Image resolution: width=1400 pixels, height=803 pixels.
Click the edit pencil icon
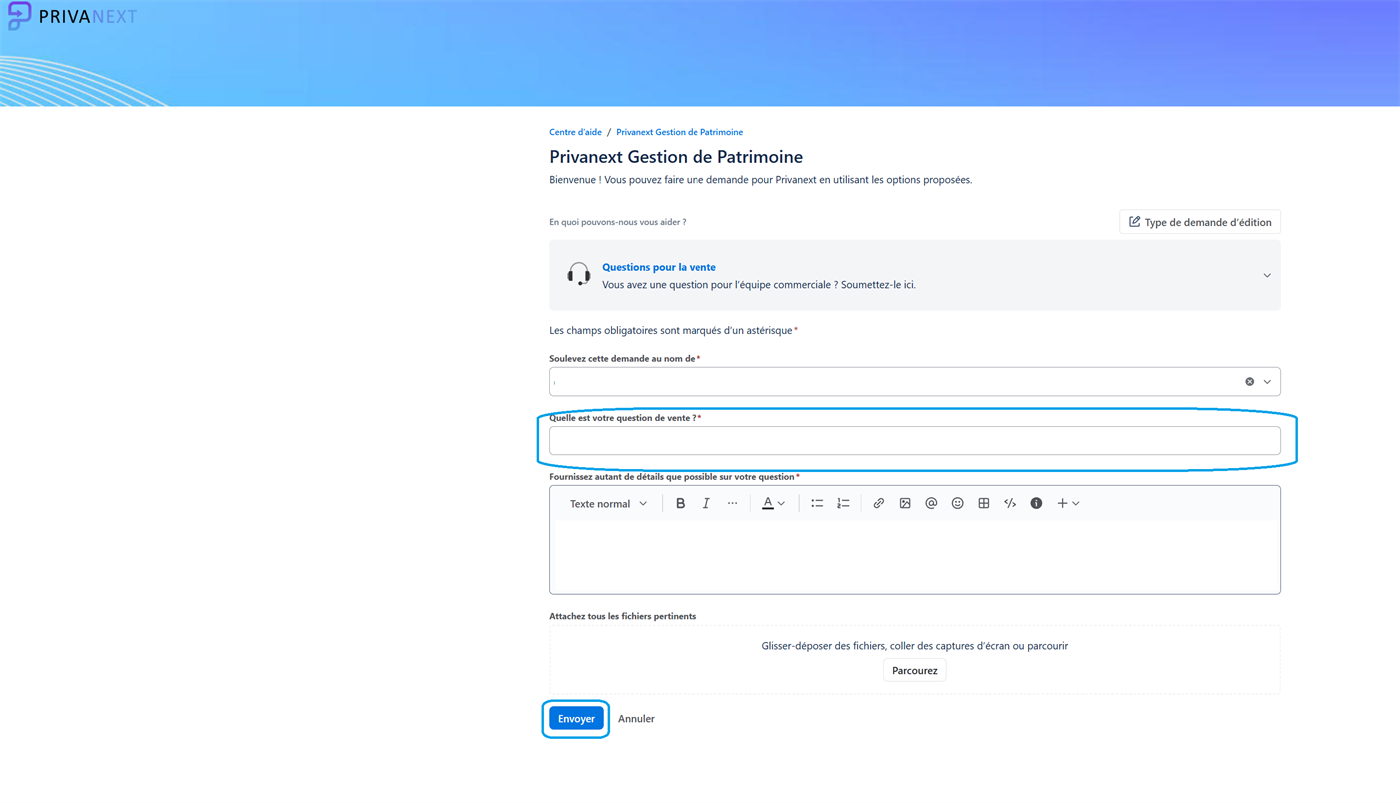(x=1134, y=222)
